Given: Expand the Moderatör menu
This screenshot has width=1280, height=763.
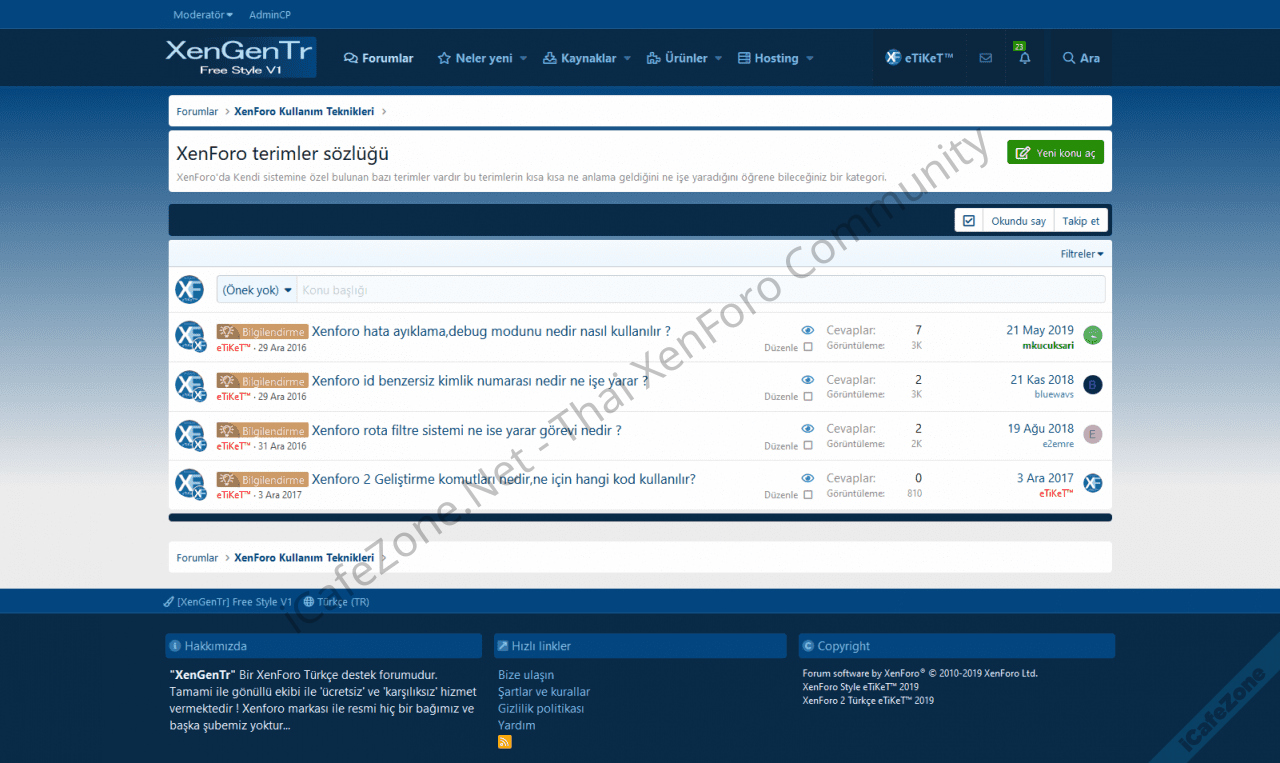Looking at the screenshot, I should pyautogui.click(x=203, y=15).
